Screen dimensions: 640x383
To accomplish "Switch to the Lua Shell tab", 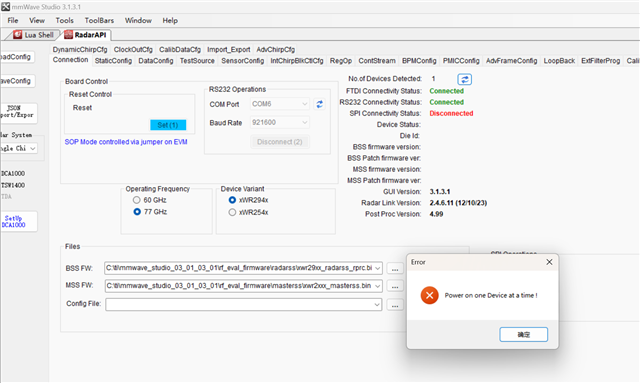I will click(34, 35).
